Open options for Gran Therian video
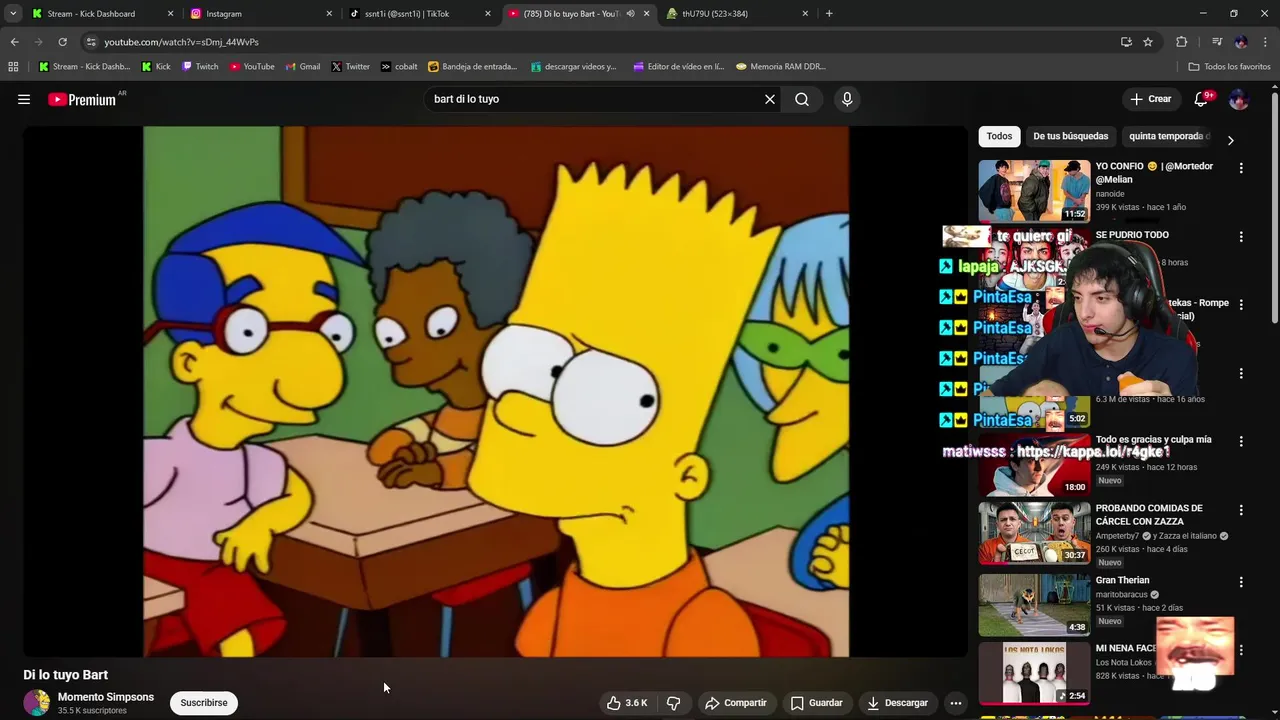This screenshot has width=1280, height=720. pyautogui.click(x=1241, y=582)
